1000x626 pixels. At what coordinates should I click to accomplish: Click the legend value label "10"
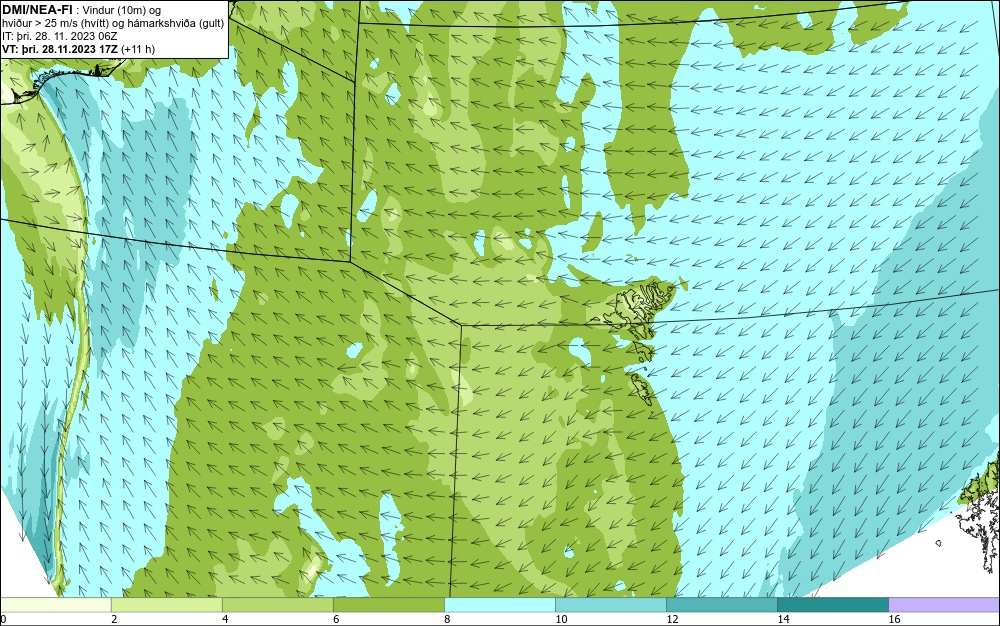pos(561,619)
